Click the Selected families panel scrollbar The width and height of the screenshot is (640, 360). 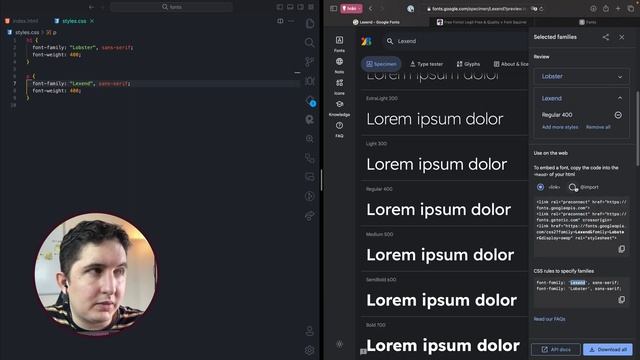(x=637, y=129)
